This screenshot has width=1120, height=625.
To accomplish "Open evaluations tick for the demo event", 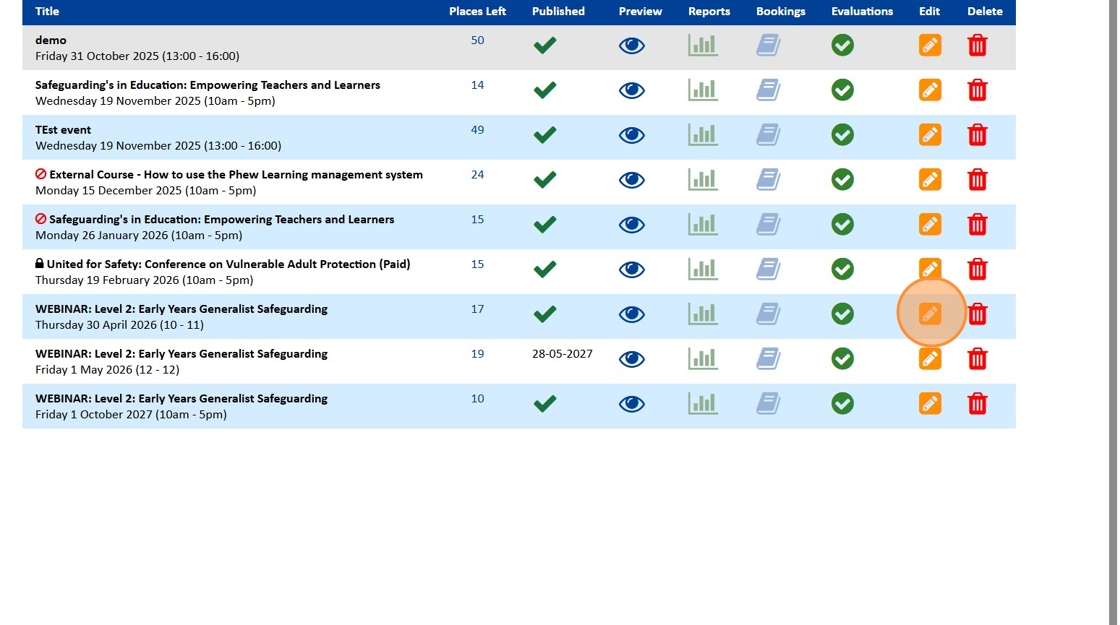I will (843, 45).
